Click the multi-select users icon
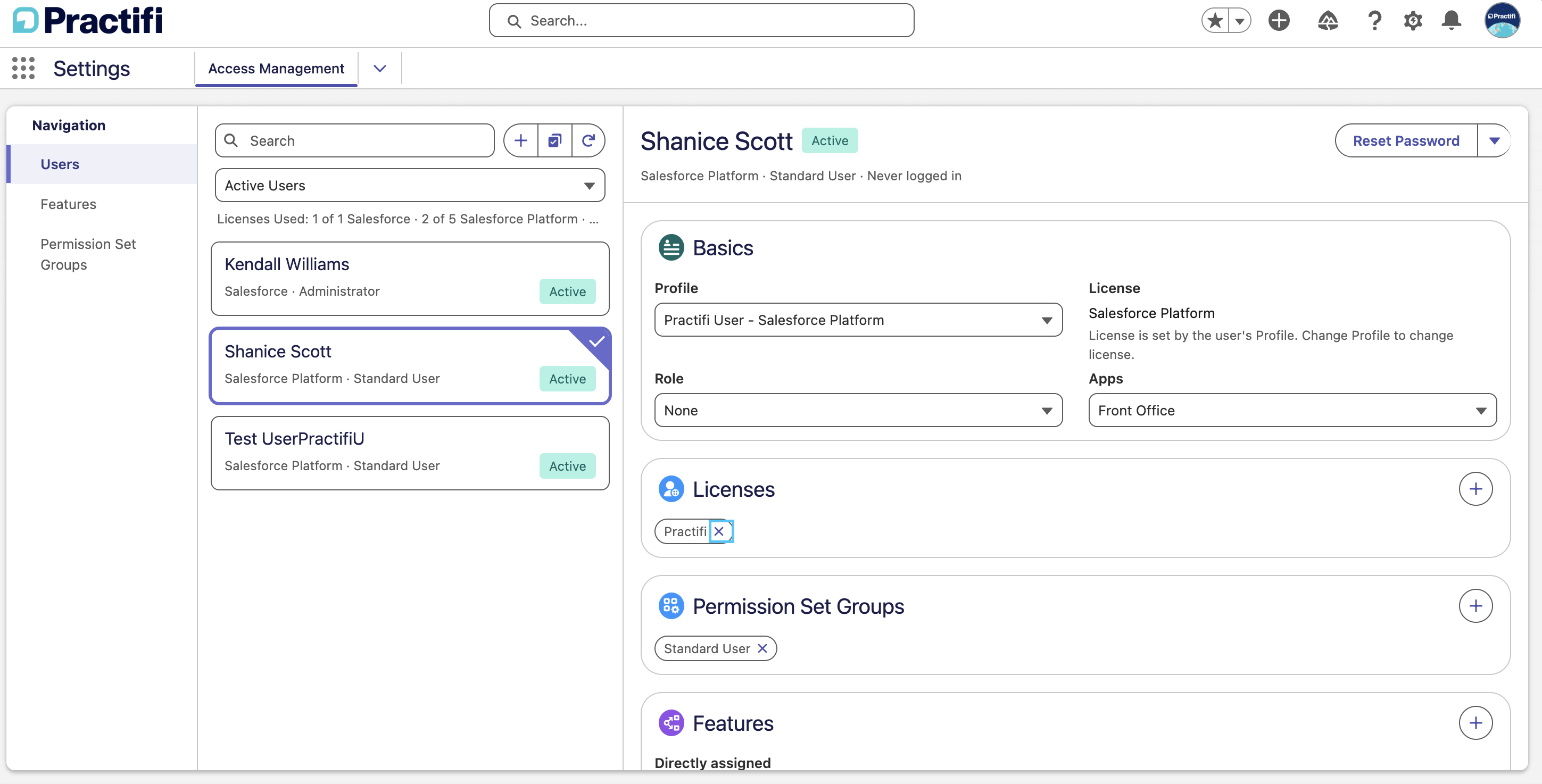This screenshot has height=784, width=1542. (x=555, y=140)
